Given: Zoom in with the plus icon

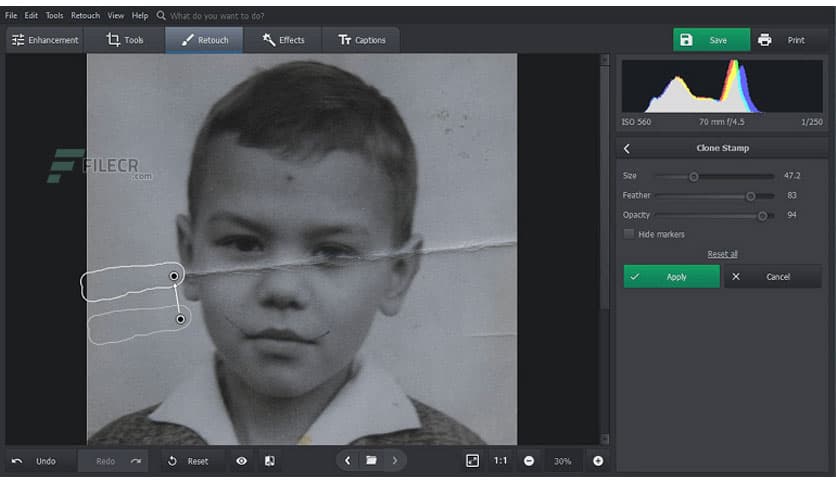Looking at the screenshot, I should (598, 461).
